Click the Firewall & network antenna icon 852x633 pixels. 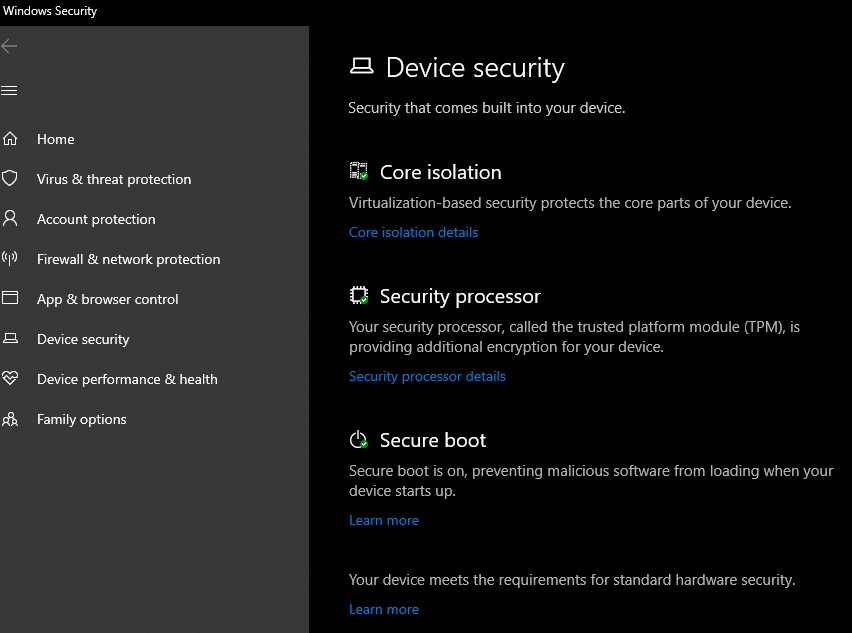(x=10, y=259)
